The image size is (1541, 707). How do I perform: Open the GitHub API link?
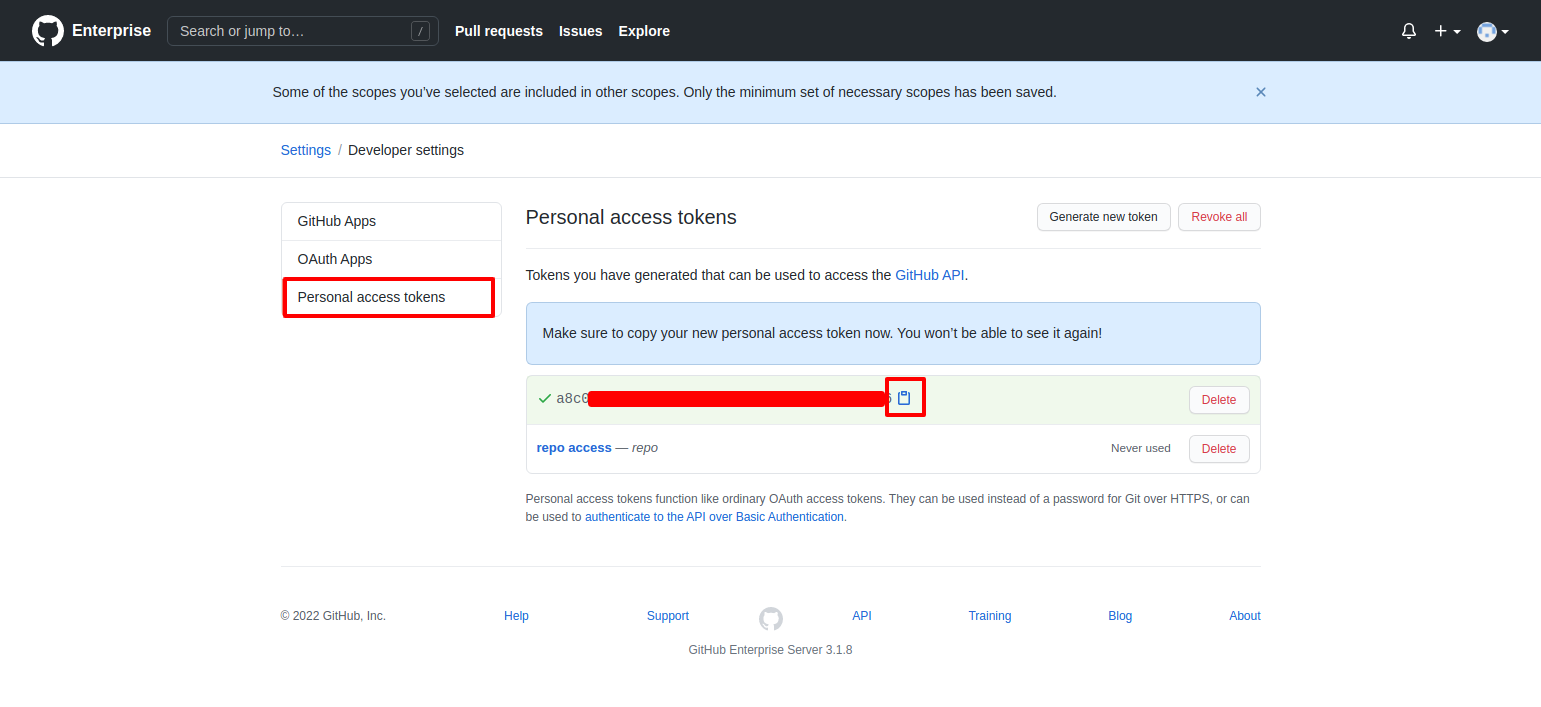(x=930, y=275)
